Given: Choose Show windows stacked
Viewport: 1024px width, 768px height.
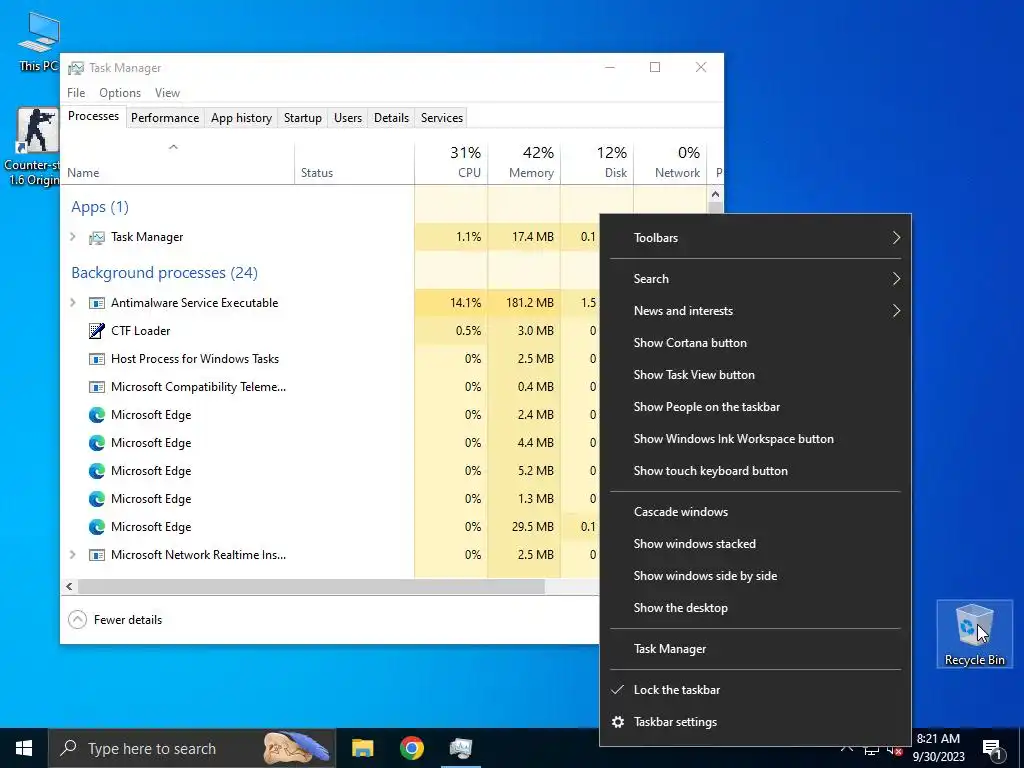Looking at the screenshot, I should click(756, 544).
